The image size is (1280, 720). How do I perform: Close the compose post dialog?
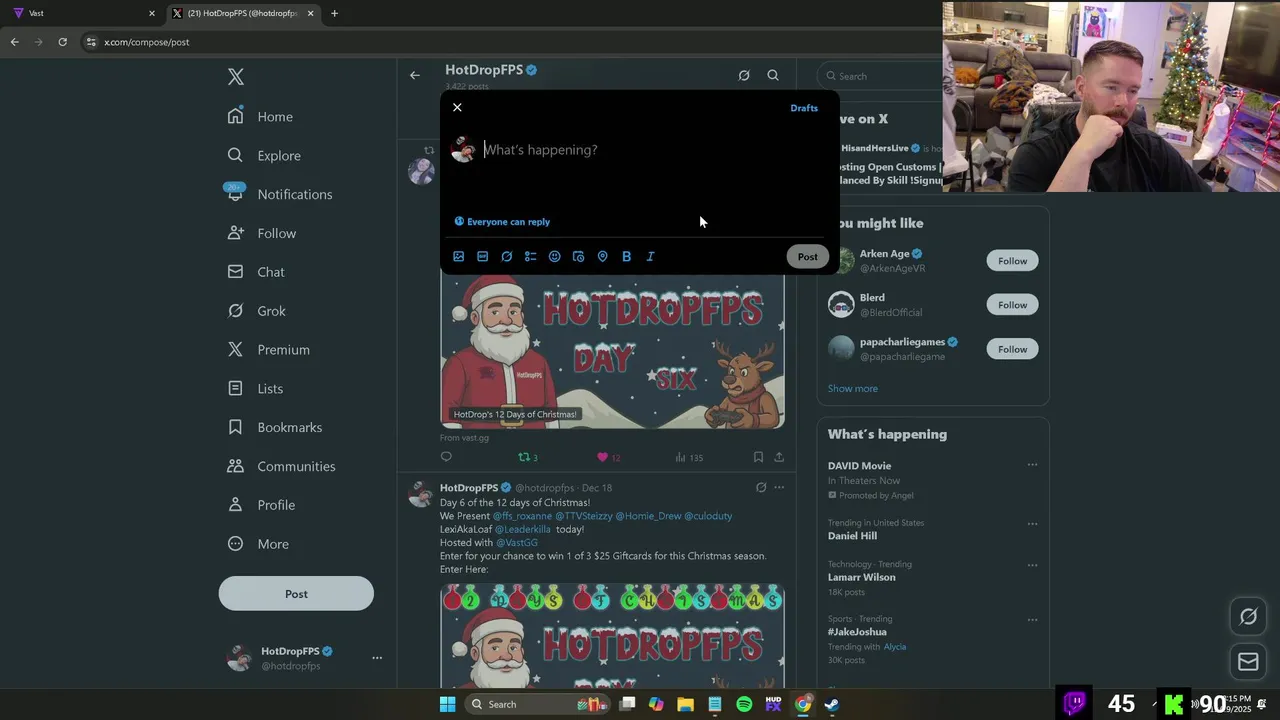[x=457, y=107]
